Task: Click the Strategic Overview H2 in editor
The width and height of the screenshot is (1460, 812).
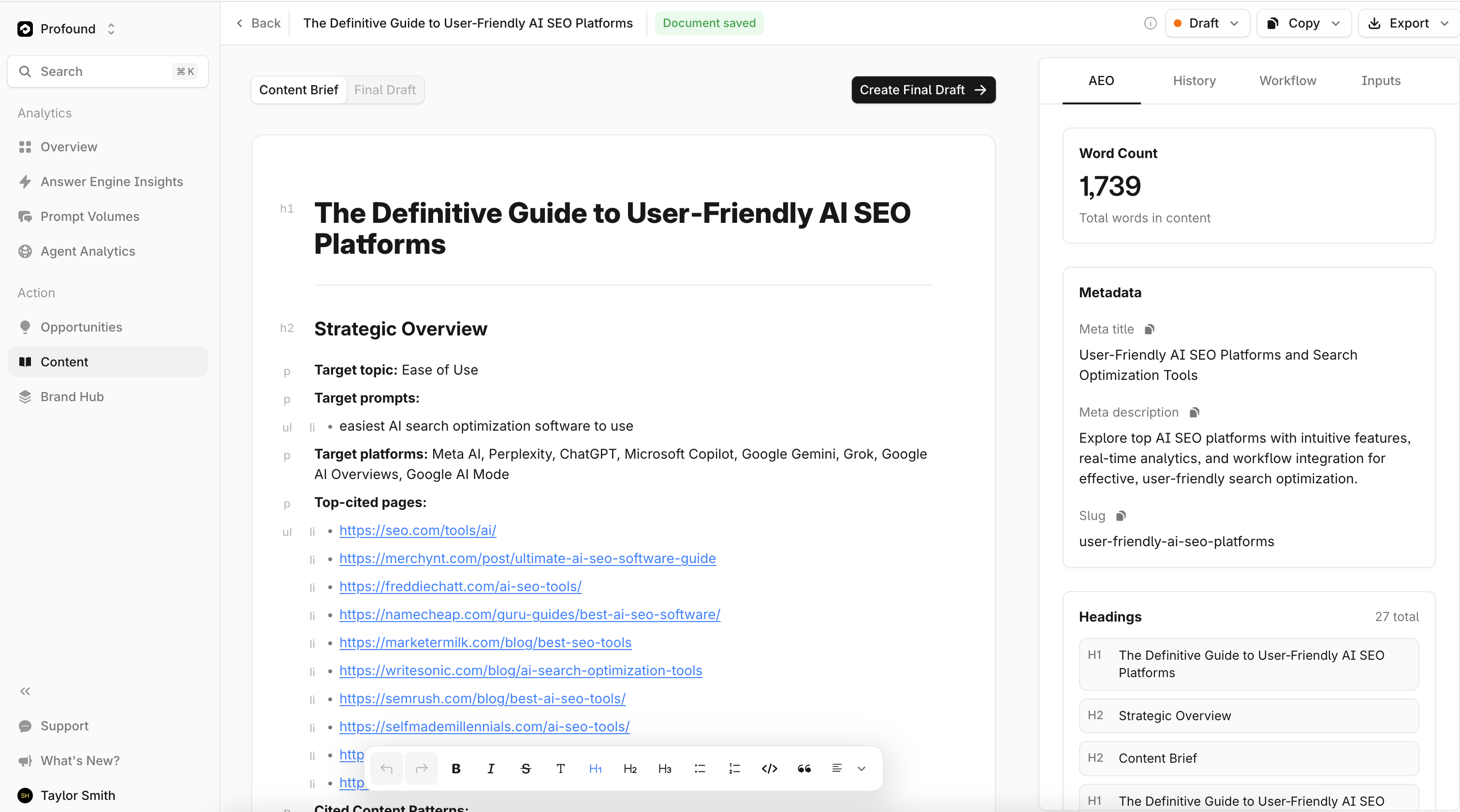Action: pos(401,329)
